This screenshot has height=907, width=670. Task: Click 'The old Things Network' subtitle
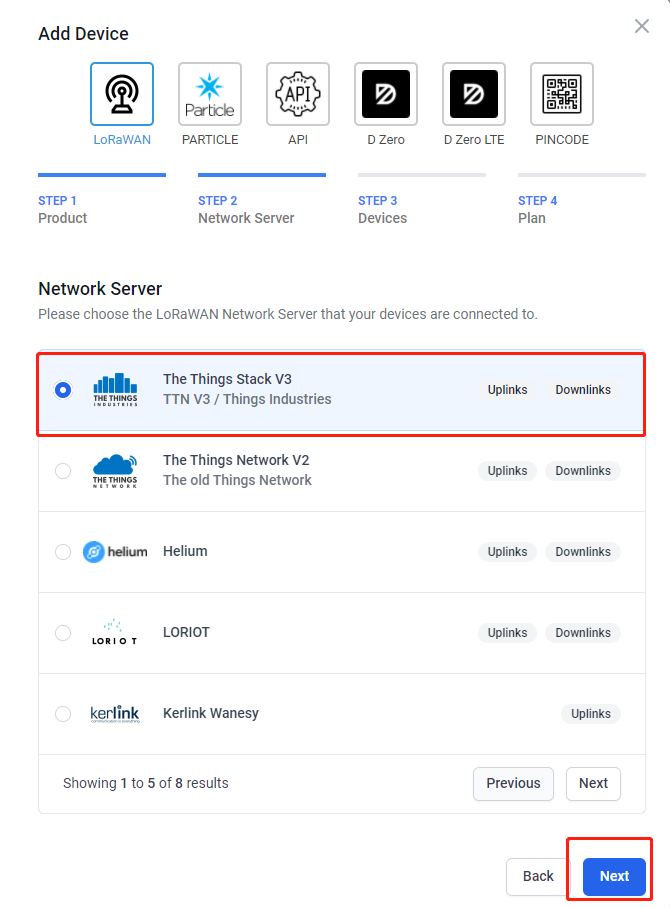(x=237, y=480)
